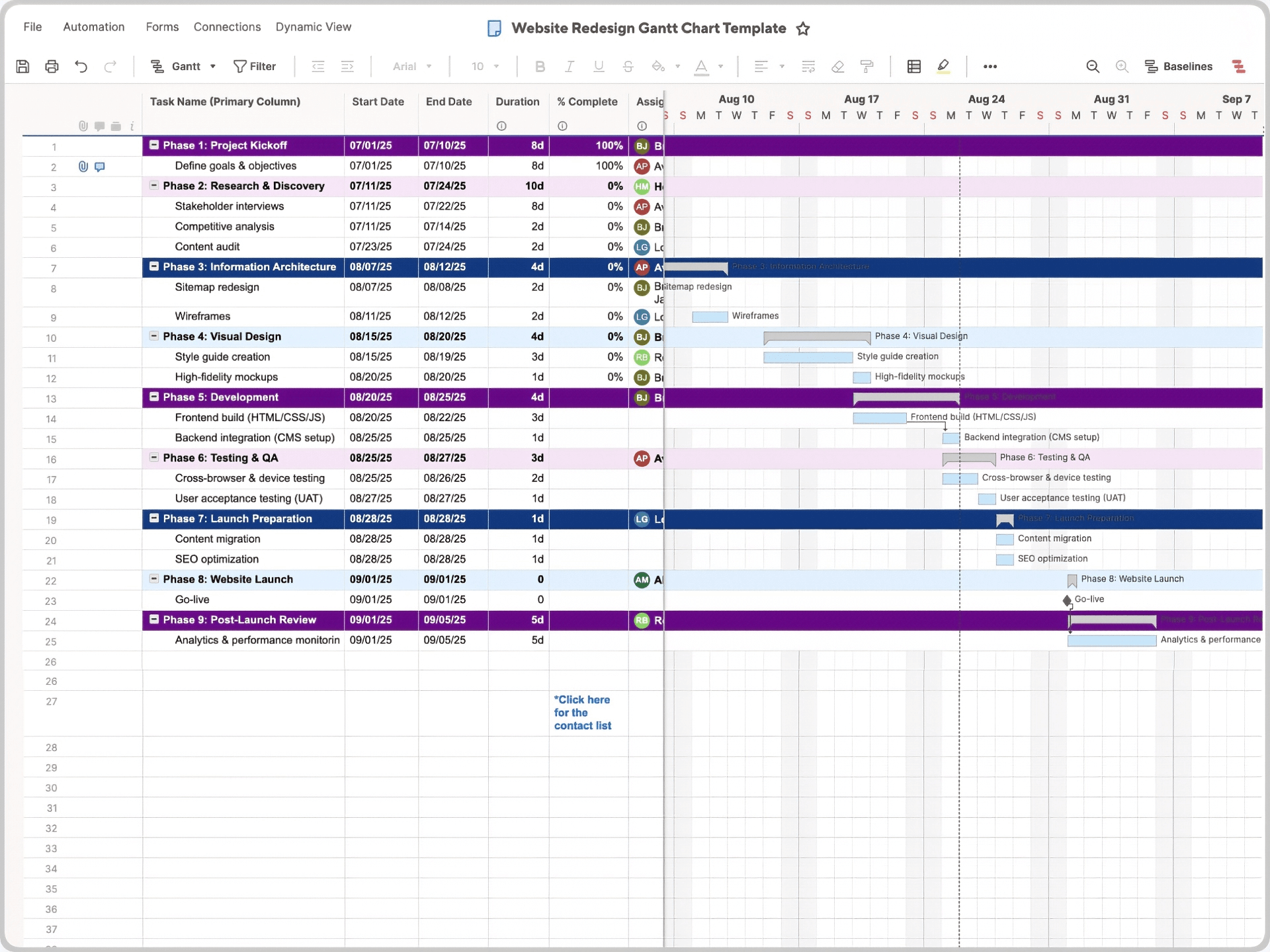
Task: Open the Print dialog
Action: pos(52,66)
